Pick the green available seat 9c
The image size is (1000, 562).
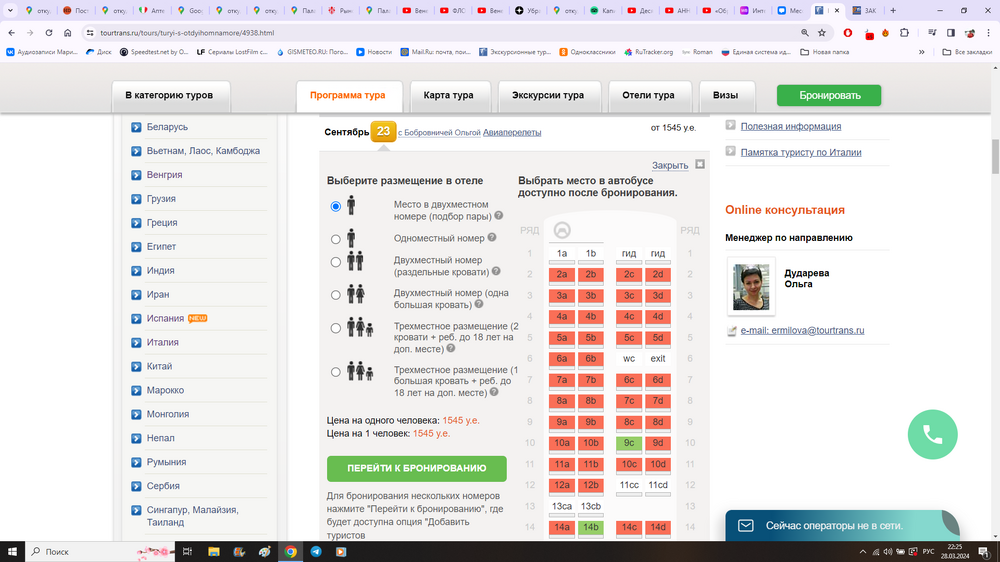pos(629,443)
